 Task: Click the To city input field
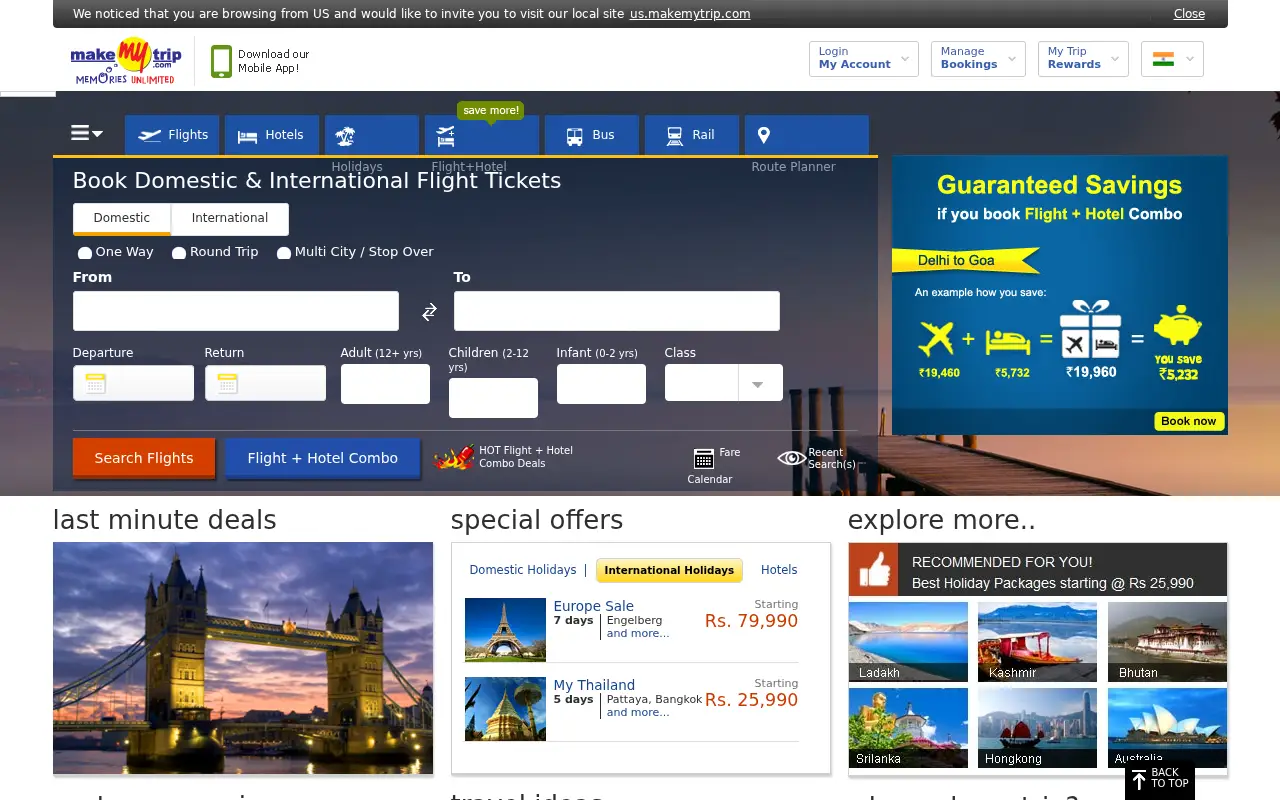click(x=617, y=311)
